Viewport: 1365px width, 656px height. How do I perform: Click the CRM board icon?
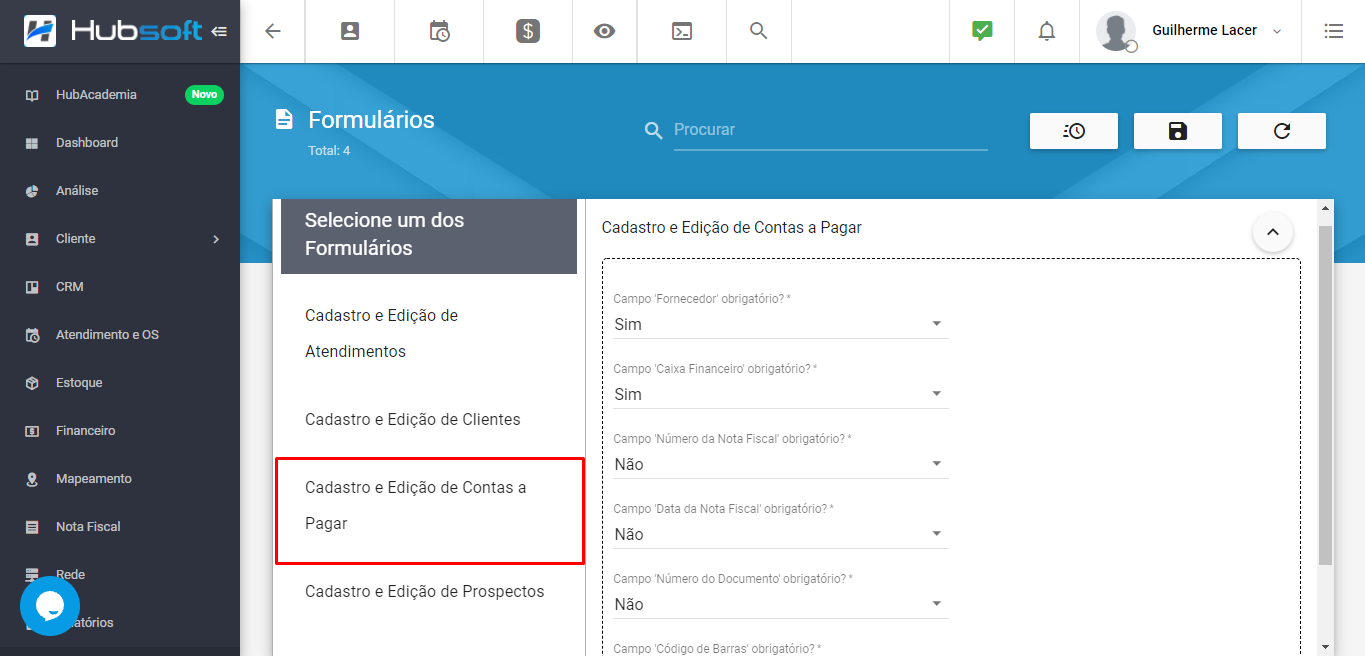pos(32,287)
